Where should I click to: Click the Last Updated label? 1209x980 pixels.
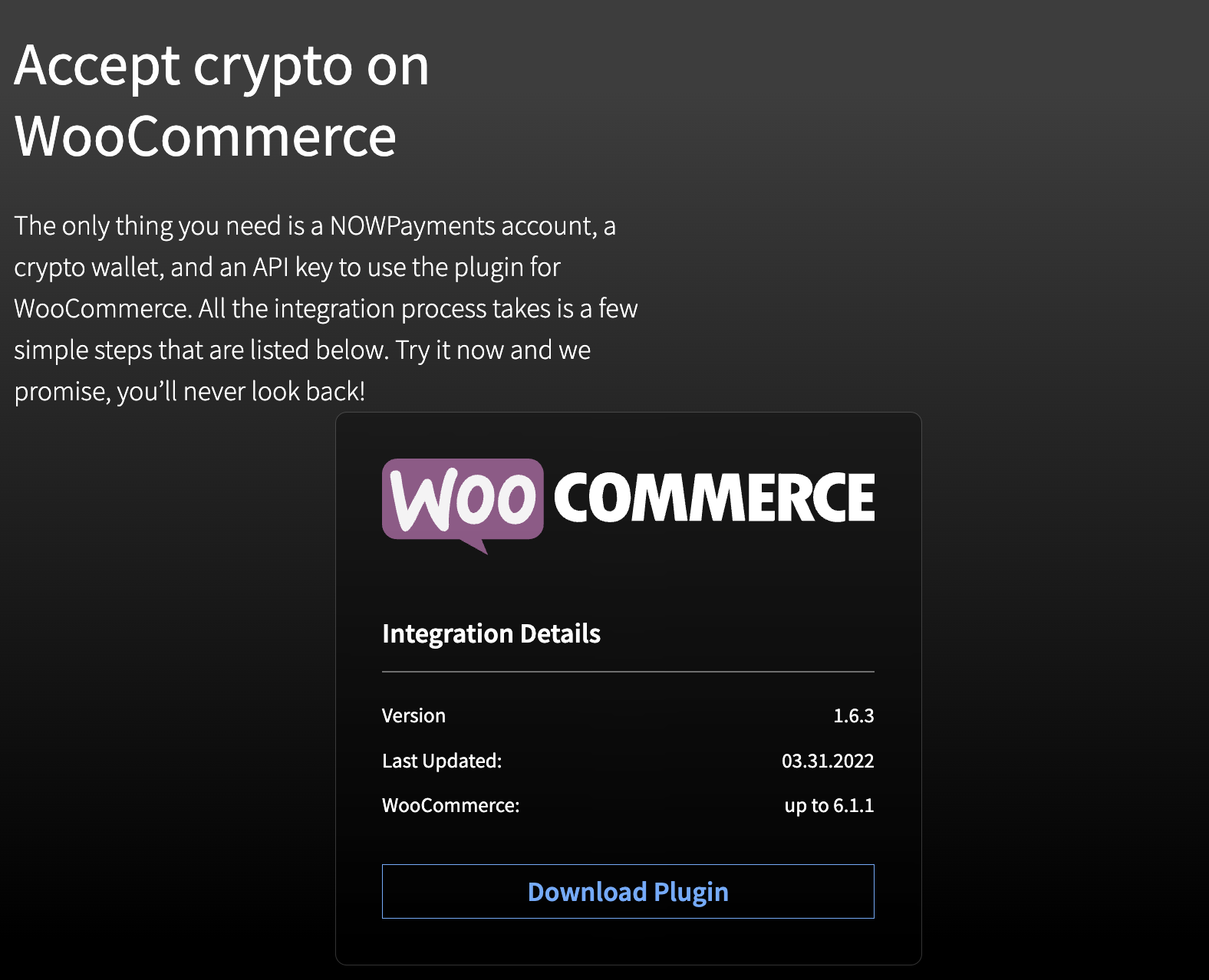[442, 761]
